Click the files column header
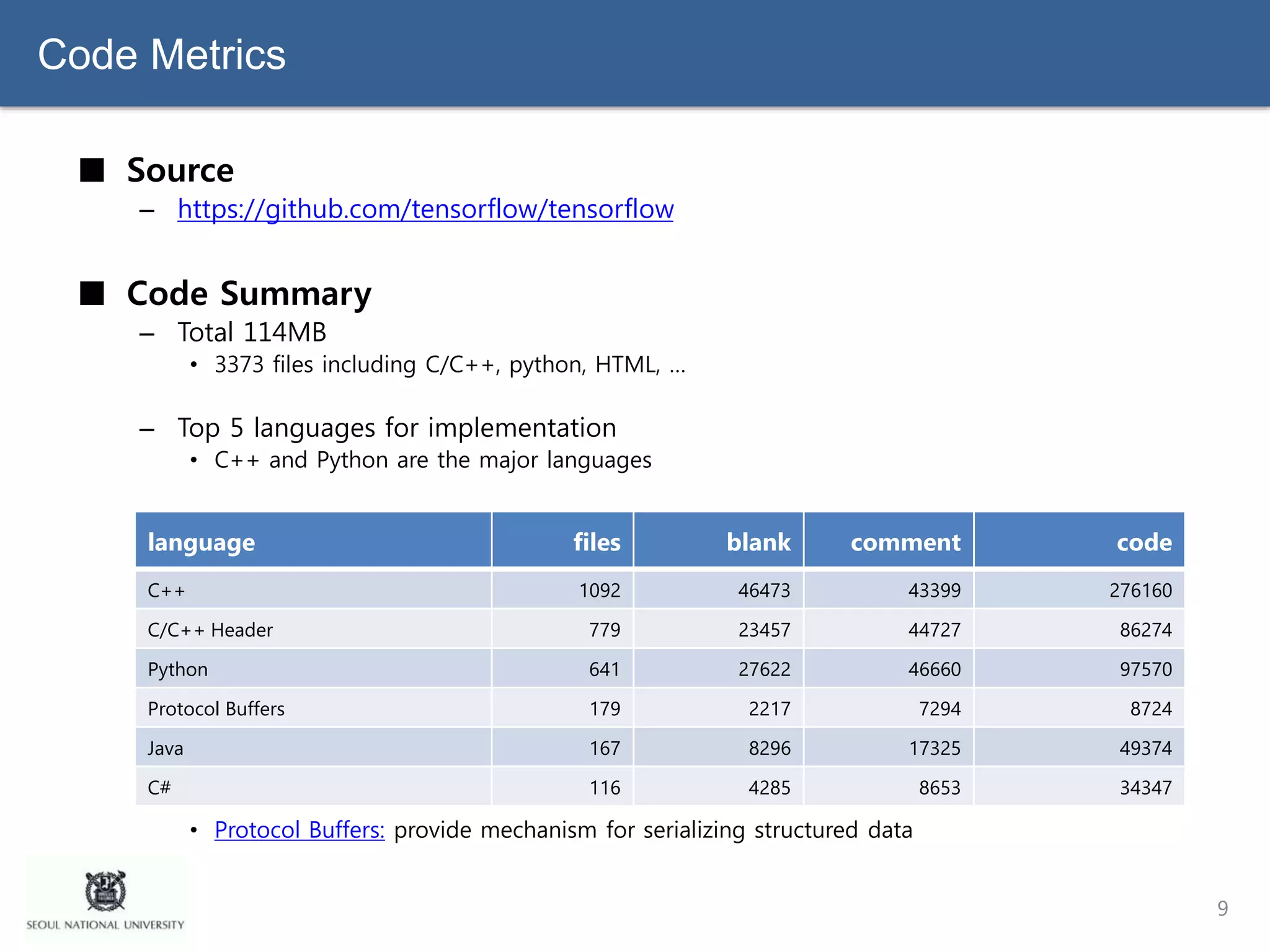The image size is (1270, 952). [596, 542]
